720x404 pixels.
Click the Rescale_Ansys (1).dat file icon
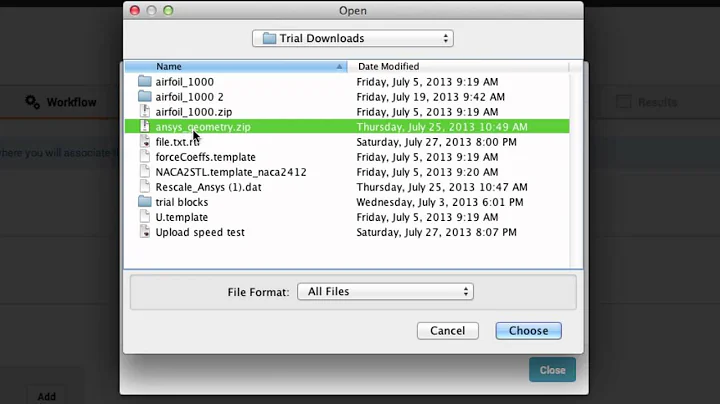pos(145,187)
